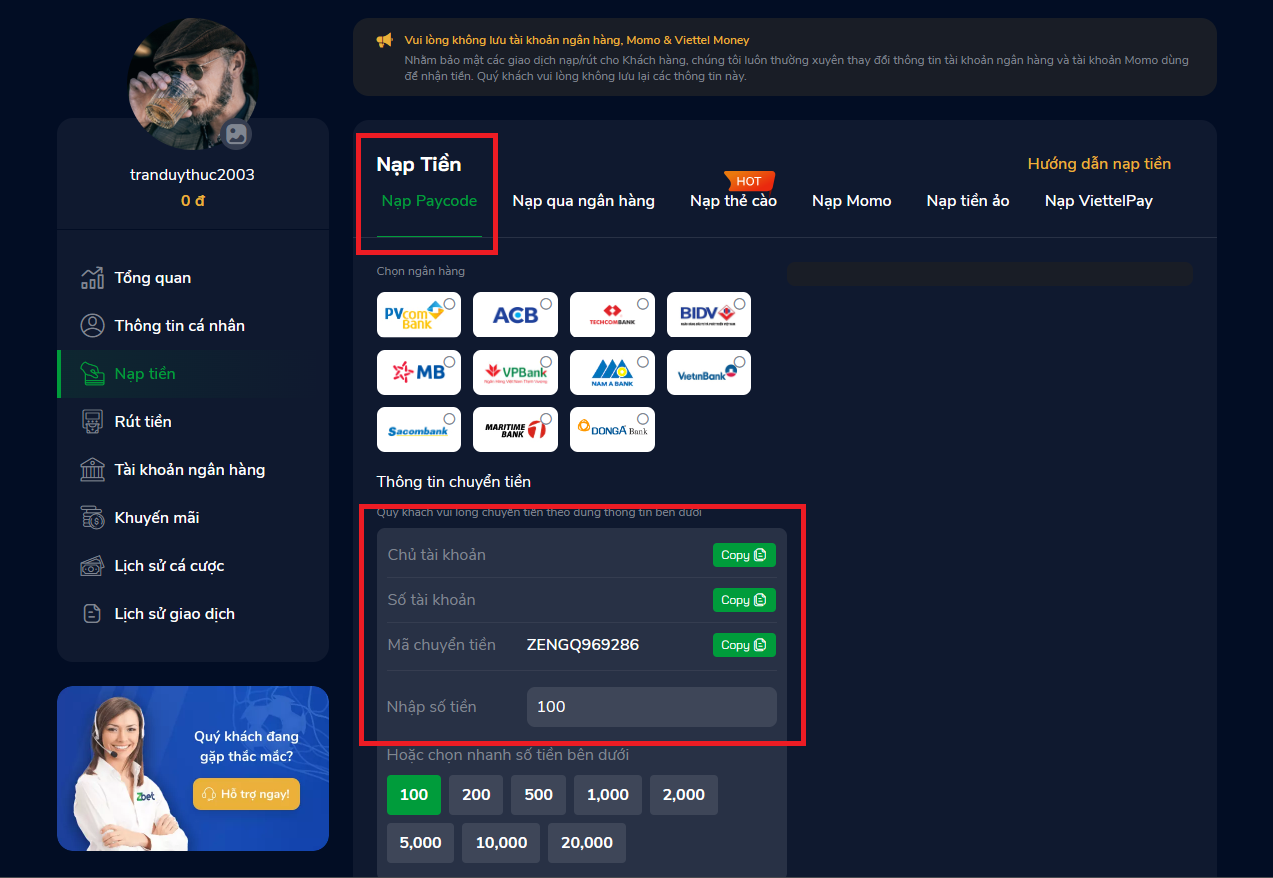Click the Nạp tiền deposit icon in sidebar
The image size is (1273, 878).
(92, 373)
